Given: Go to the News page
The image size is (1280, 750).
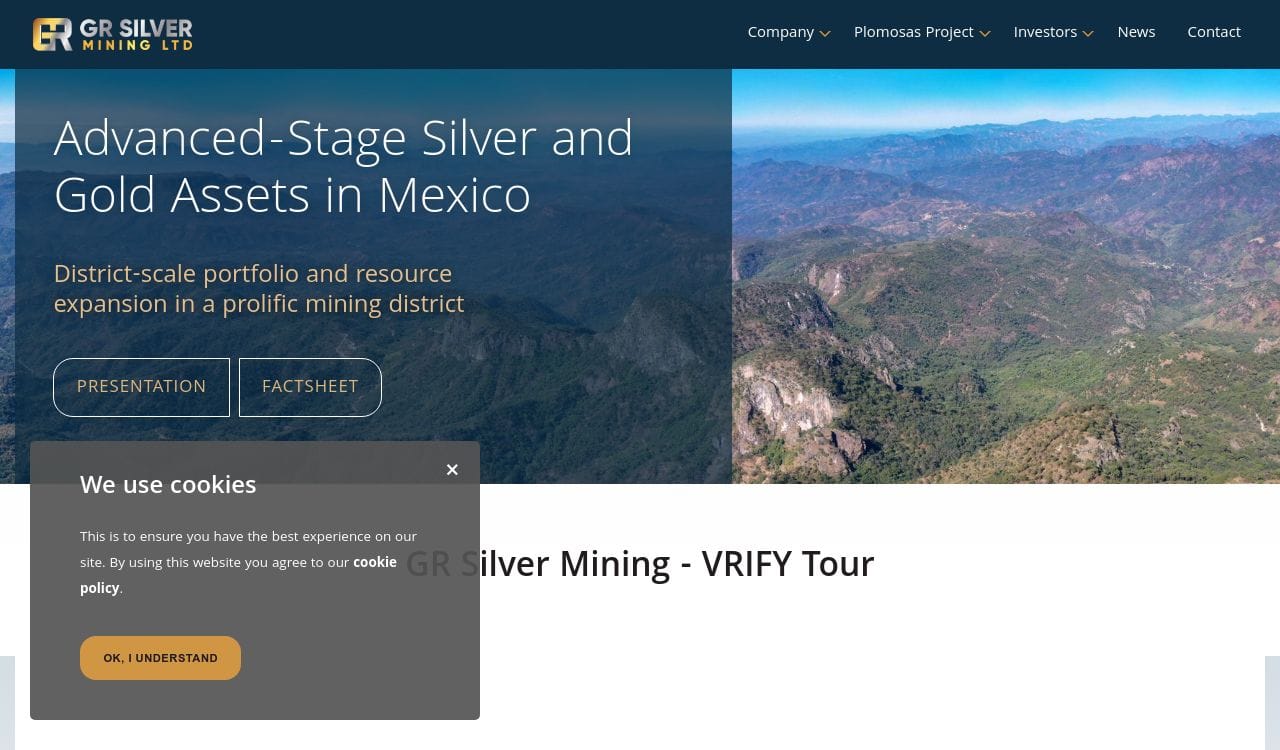Looking at the screenshot, I should [x=1136, y=32].
